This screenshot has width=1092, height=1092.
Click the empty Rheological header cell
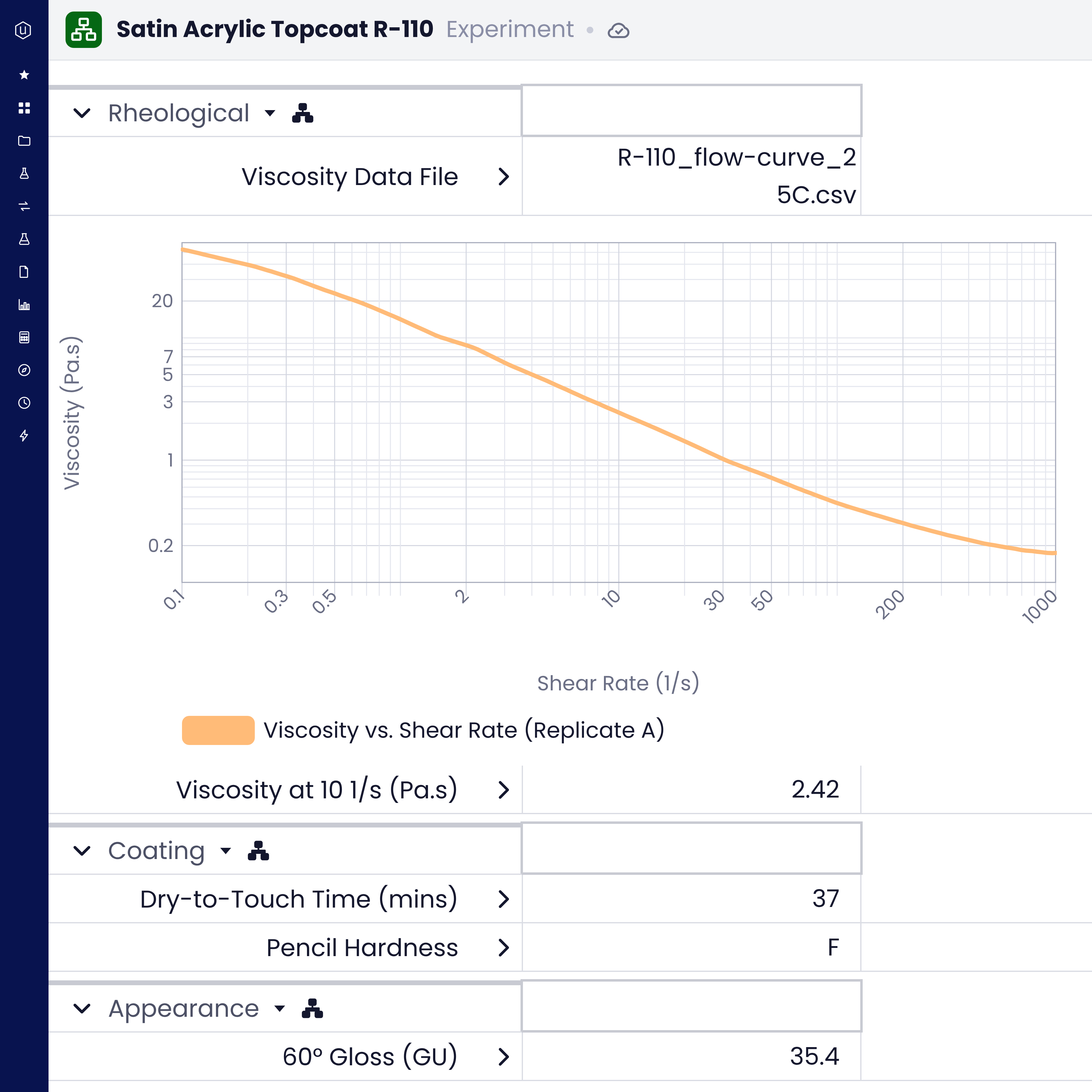click(692, 111)
